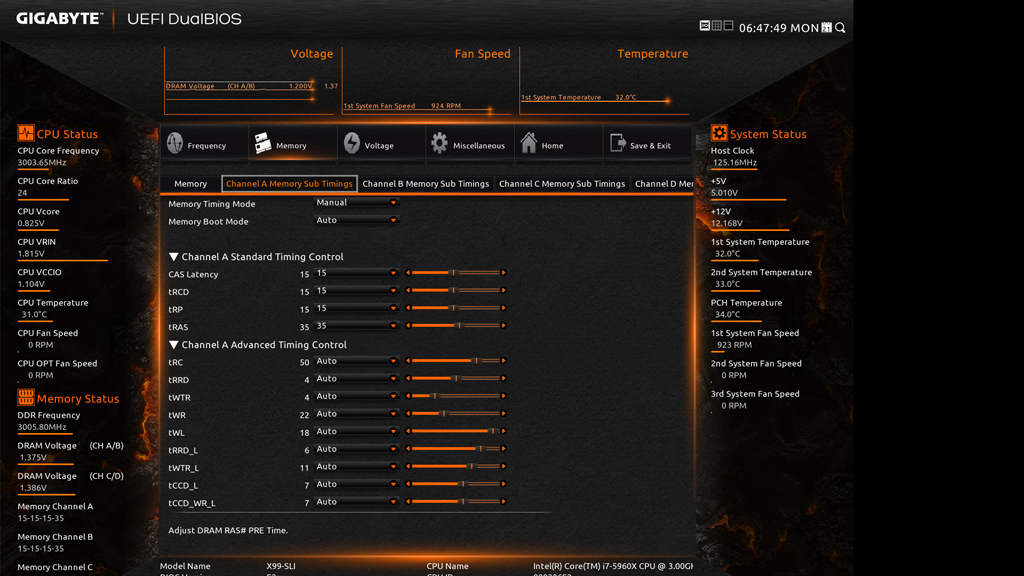Open Voltage section via lightning bolt icon
This screenshot has height=576, width=1024.
(x=351, y=144)
